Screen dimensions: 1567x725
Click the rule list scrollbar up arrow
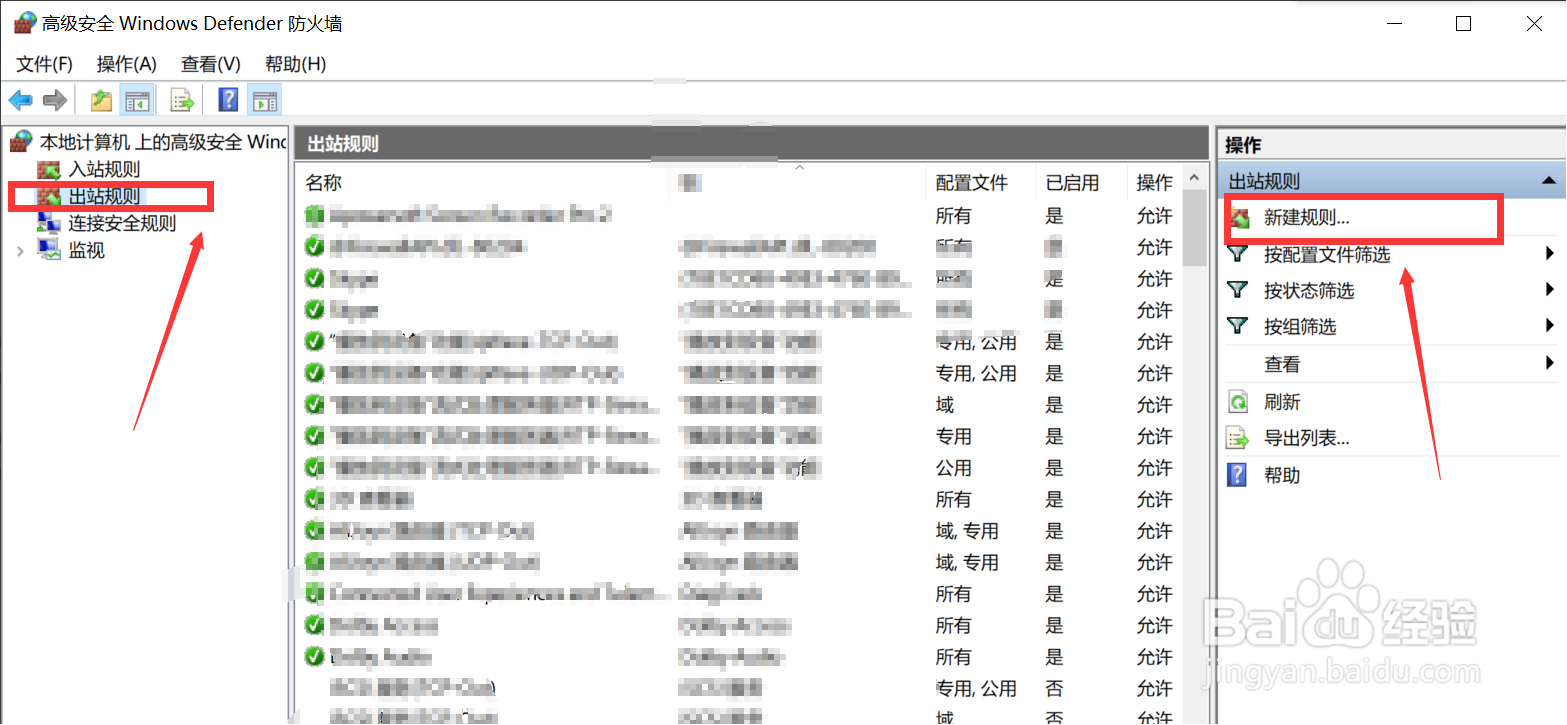click(1195, 177)
